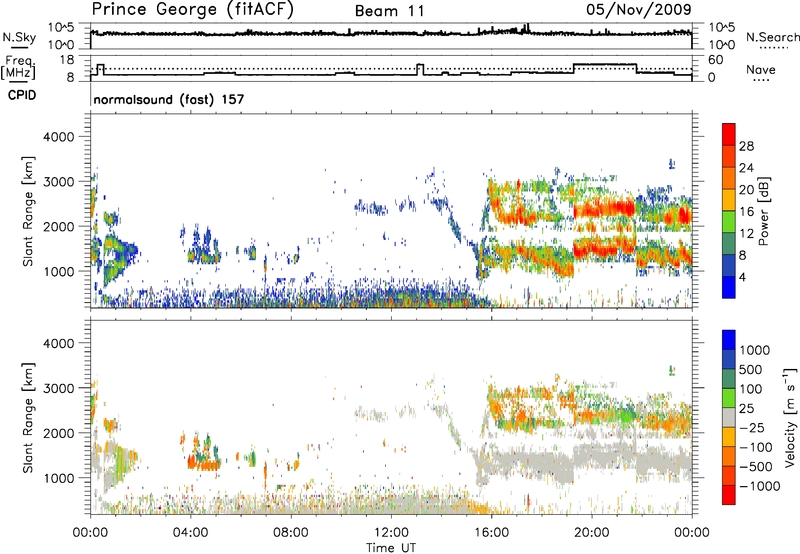Click the 04:00 time axis label

[x=190, y=533]
